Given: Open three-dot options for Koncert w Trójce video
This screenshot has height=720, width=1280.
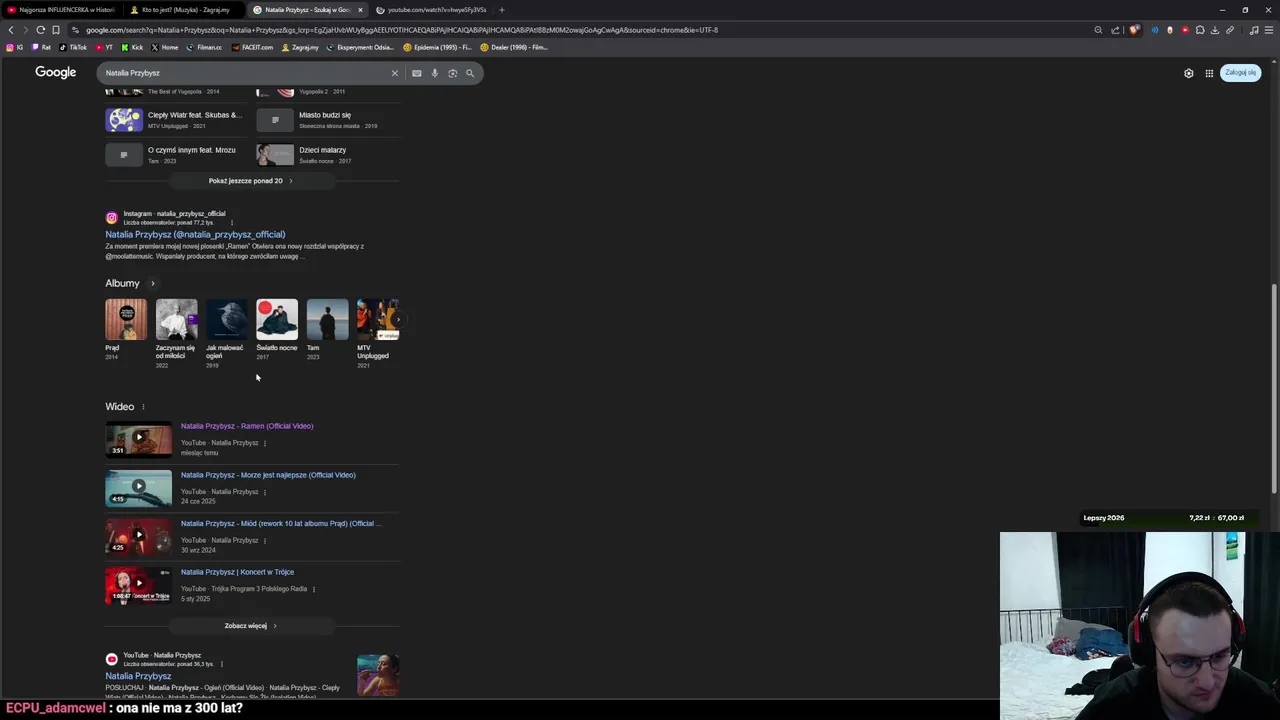Looking at the screenshot, I should (314, 589).
